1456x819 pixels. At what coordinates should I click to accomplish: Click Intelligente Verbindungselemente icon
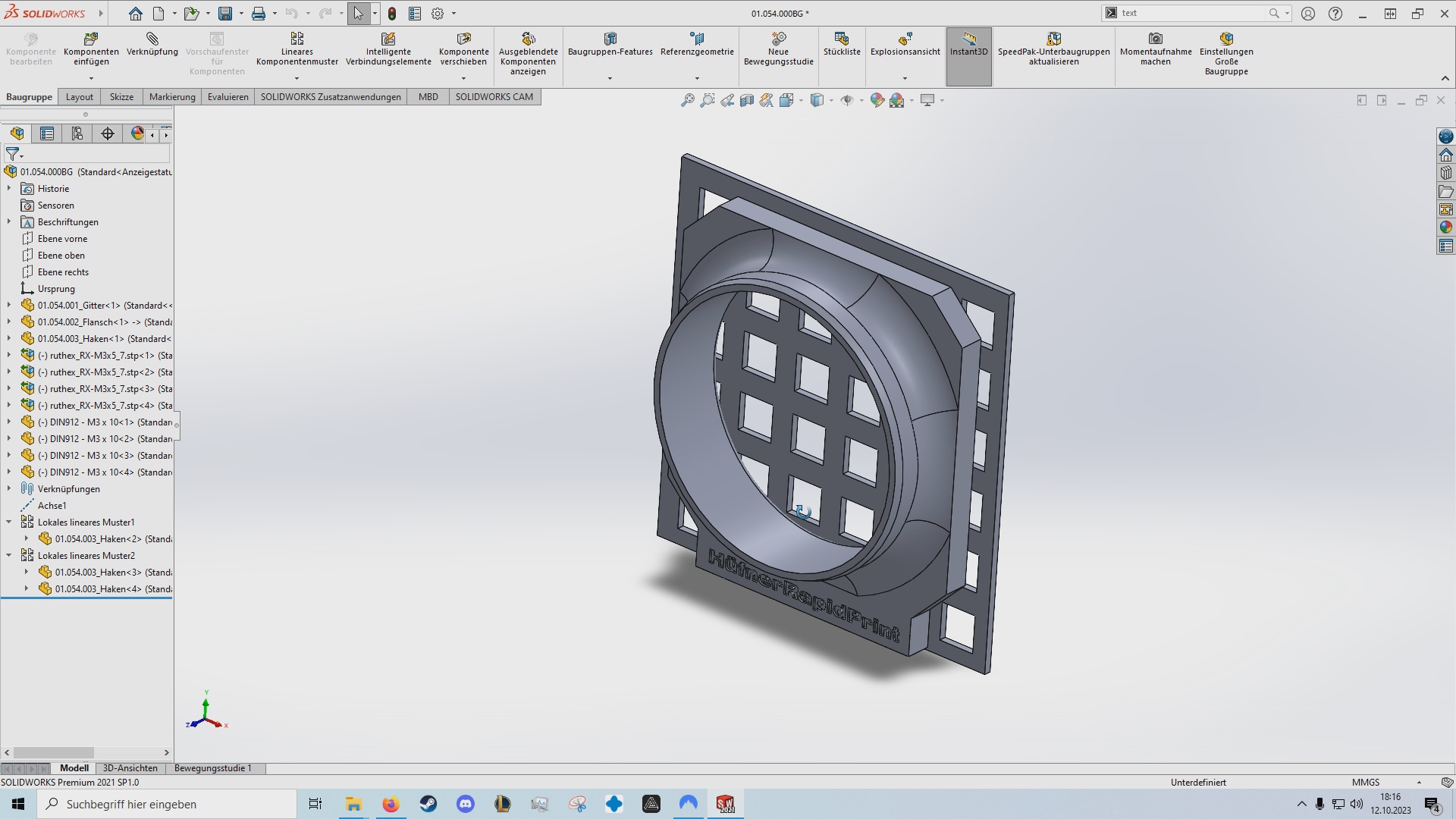(388, 39)
